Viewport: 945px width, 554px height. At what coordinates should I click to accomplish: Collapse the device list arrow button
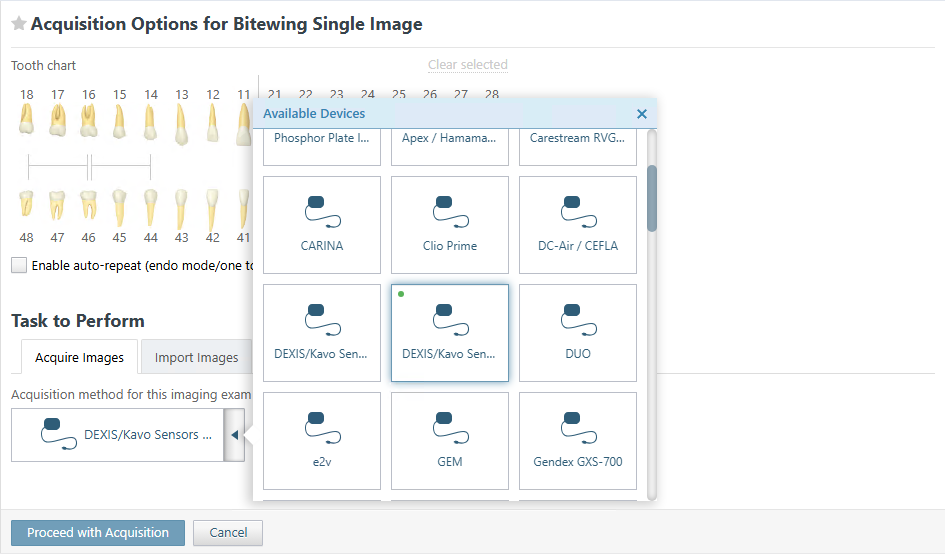point(234,435)
